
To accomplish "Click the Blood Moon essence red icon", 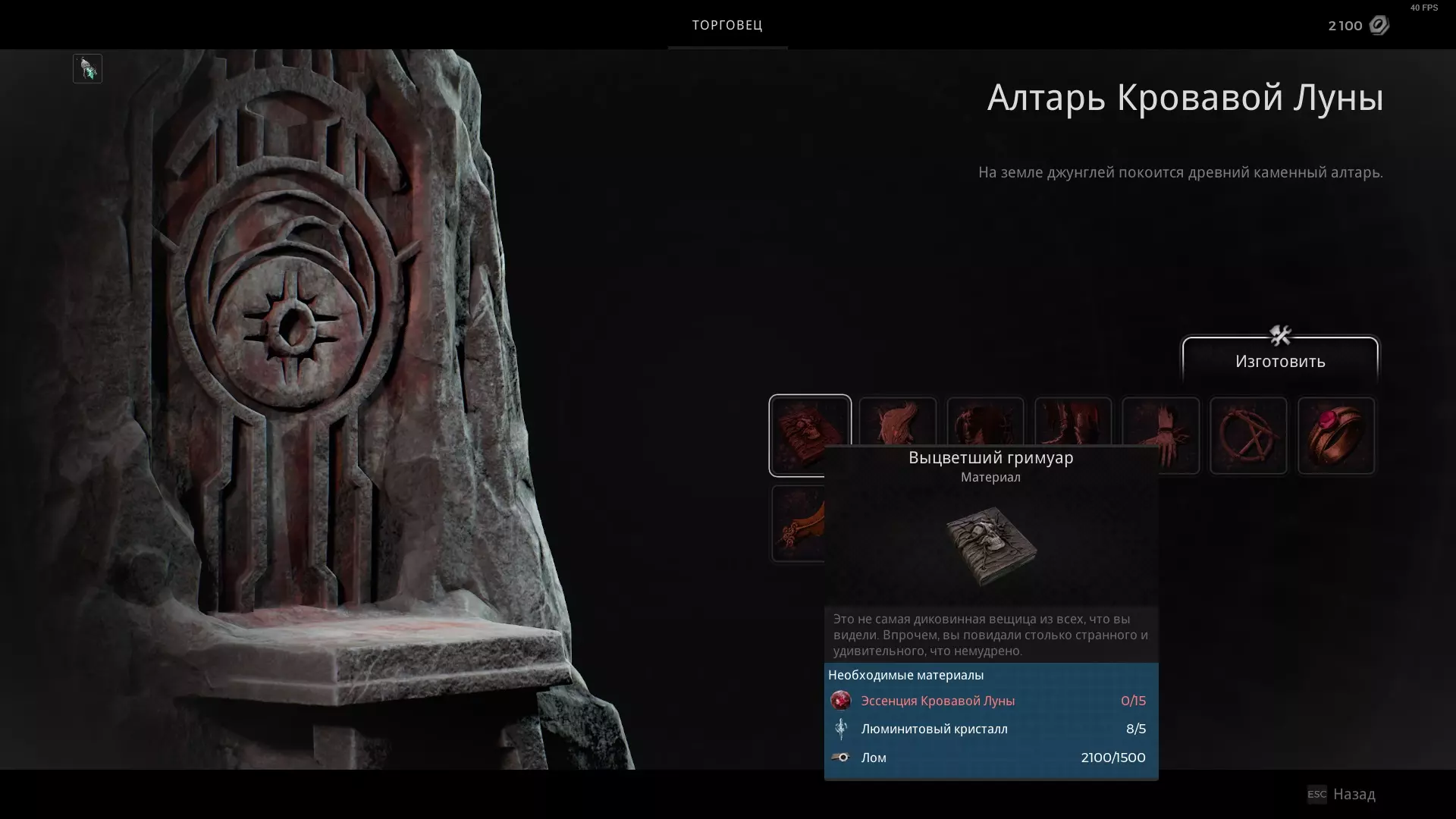I will tap(840, 701).
